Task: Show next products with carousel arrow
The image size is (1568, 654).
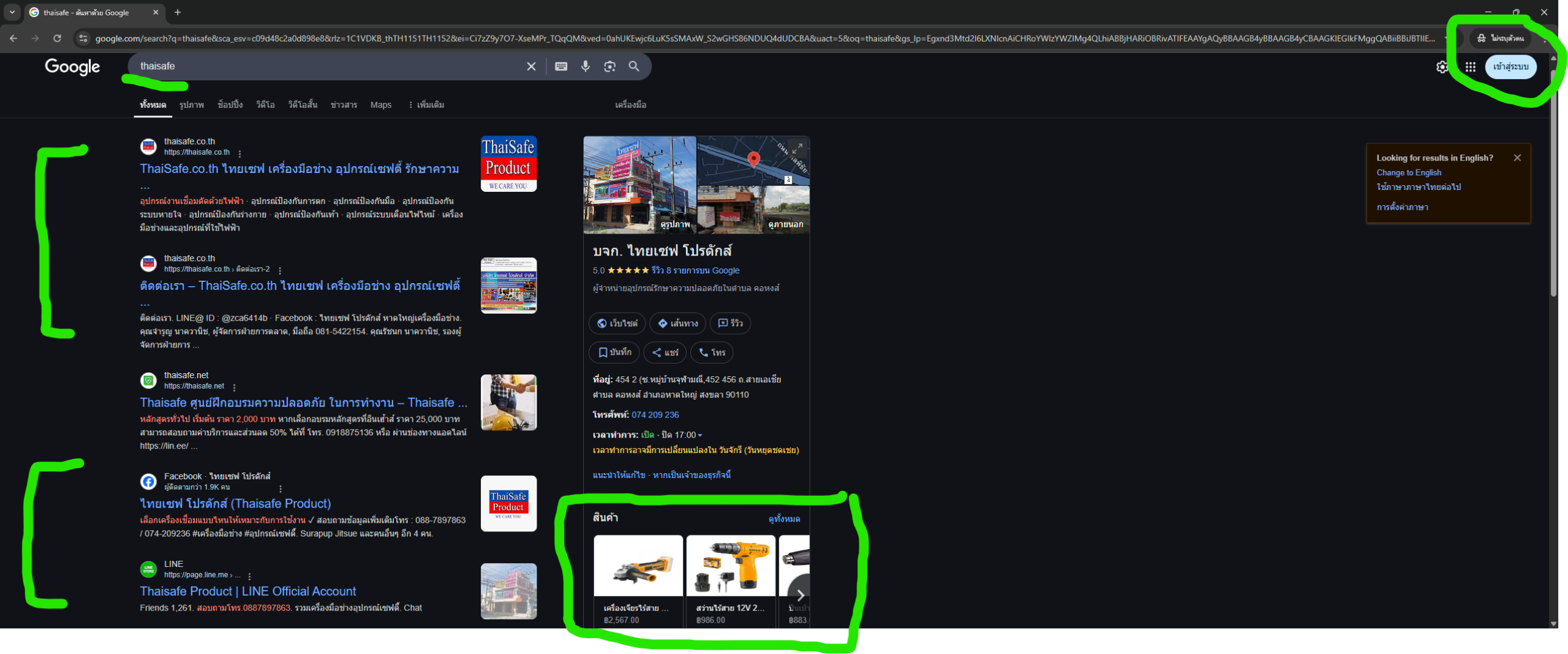Action: [x=800, y=595]
